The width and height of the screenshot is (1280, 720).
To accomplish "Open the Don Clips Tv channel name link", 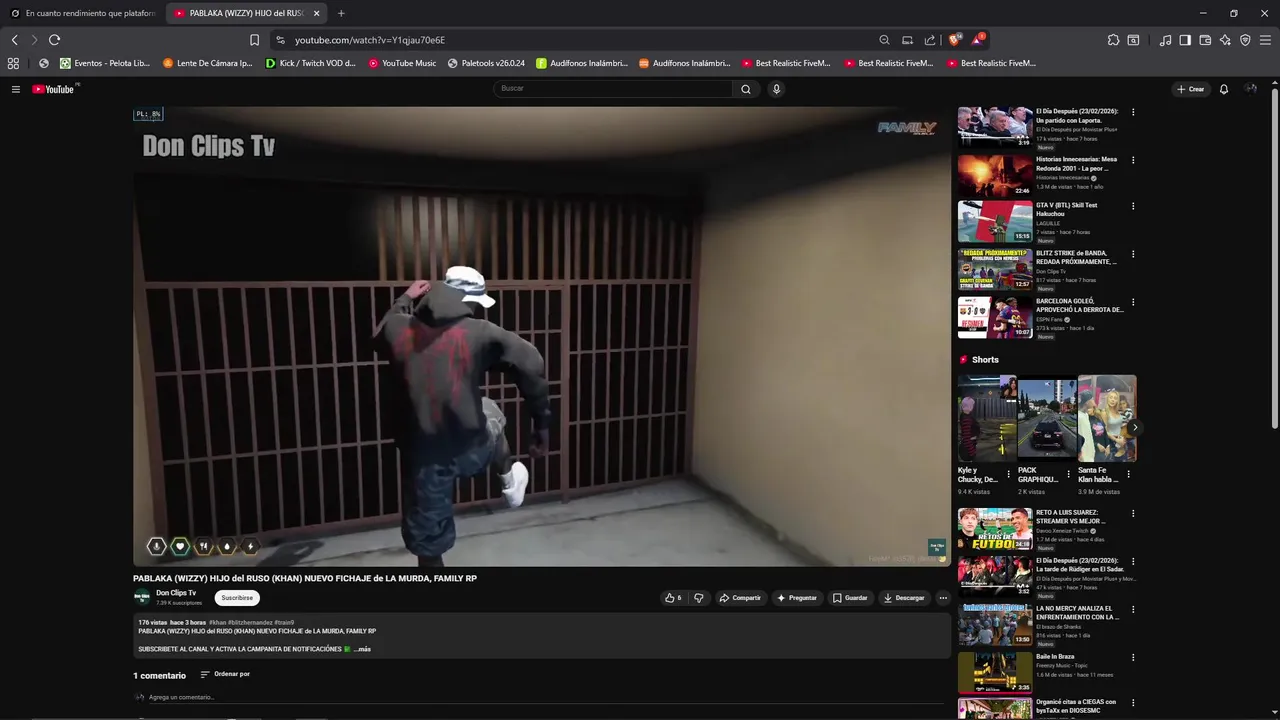I will click(x=176, y=593).
